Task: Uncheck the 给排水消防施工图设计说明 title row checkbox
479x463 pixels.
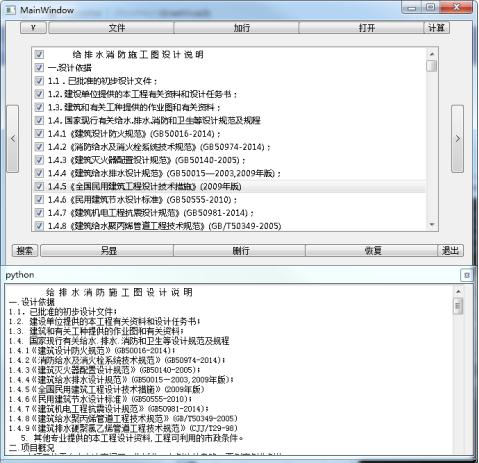Action: (x=39, y=54)
